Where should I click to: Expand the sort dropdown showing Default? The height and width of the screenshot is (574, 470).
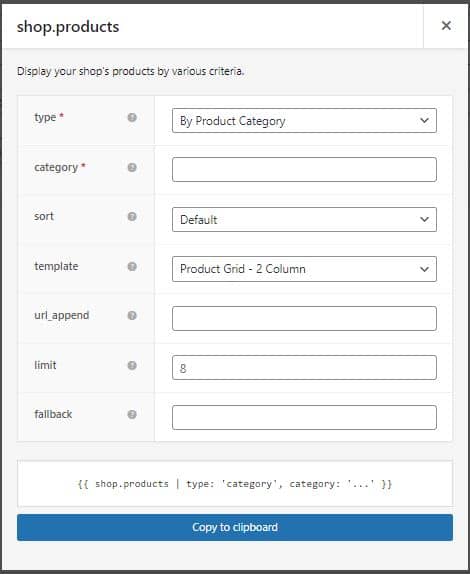point(304,219)
